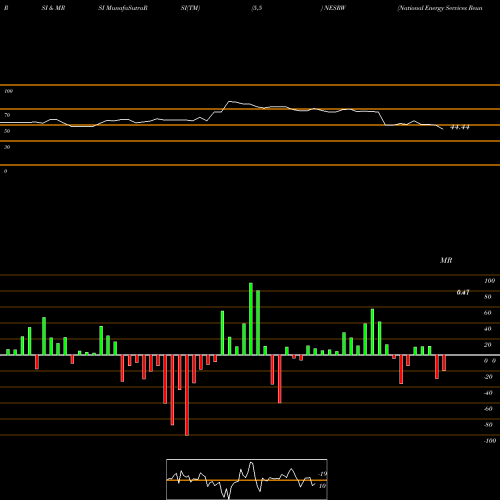Click the RSI level label 30
The height and width of the screenshot is (500, 500).
(x=7, y=147)
